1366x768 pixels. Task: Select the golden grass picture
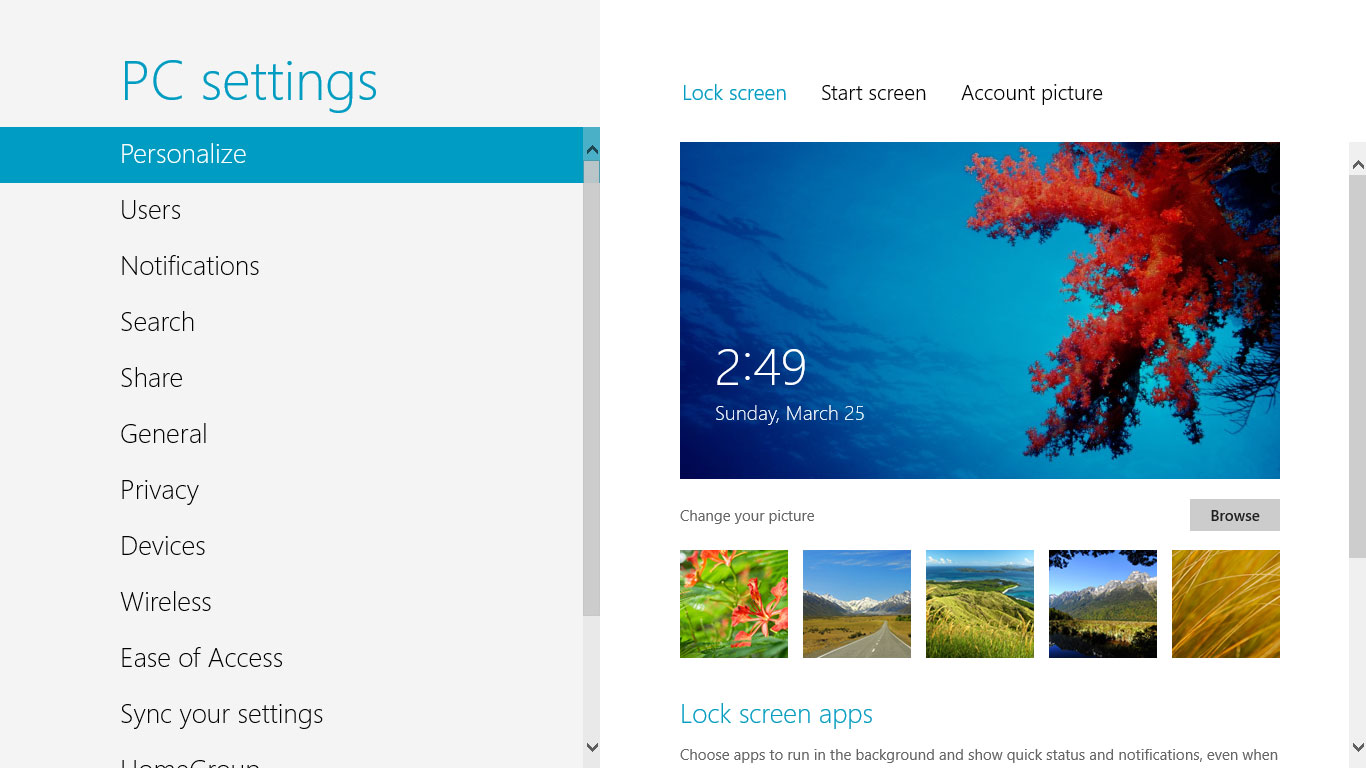[1226, 604]
